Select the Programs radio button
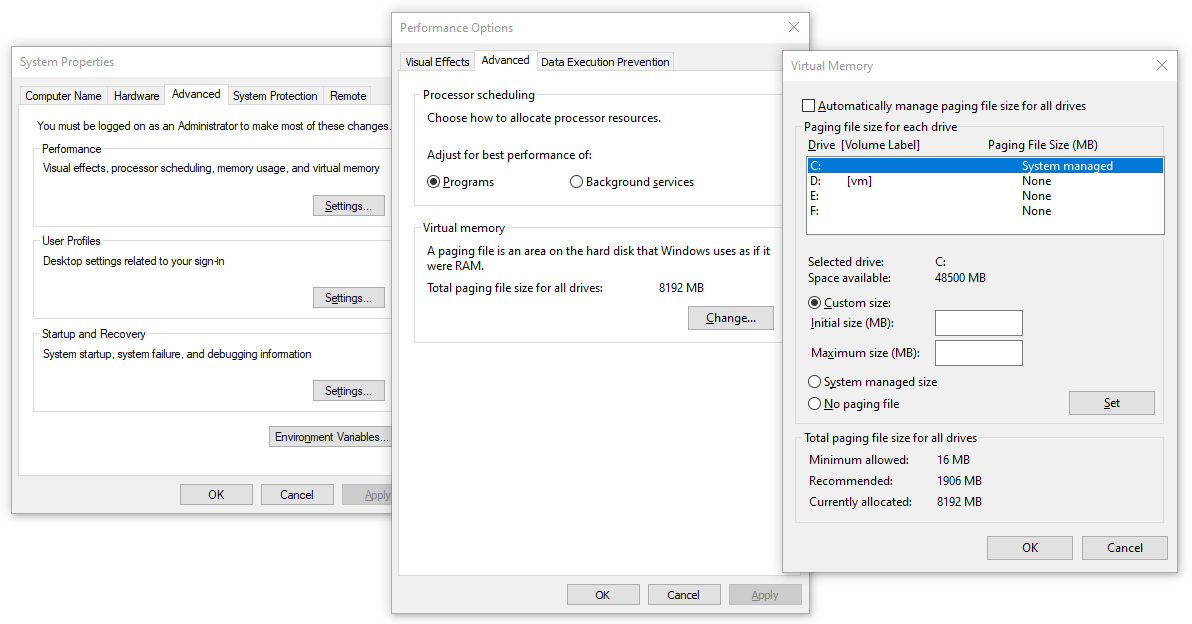1192x624 pixels. 433,182
